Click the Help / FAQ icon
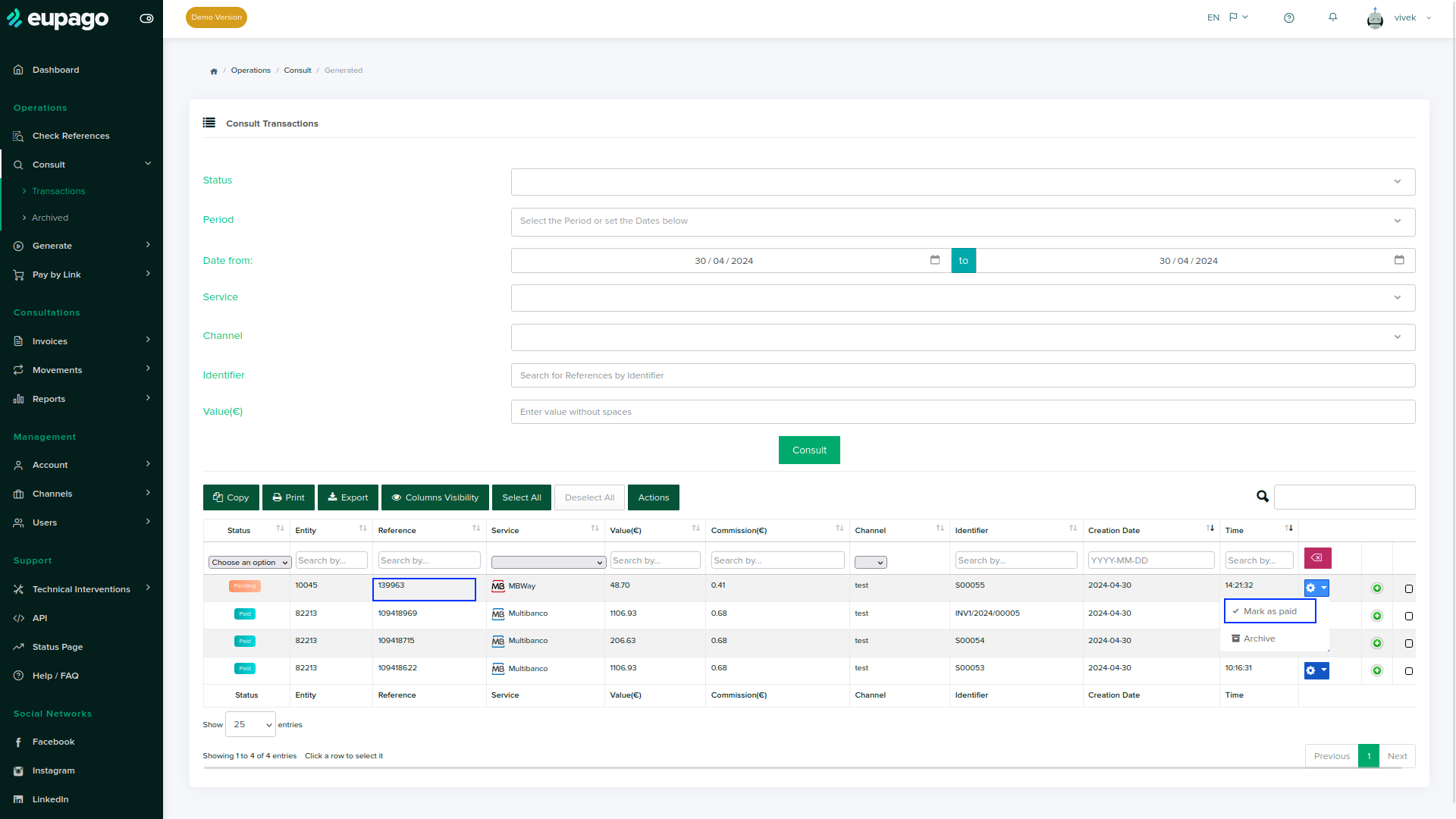This screenshot has width=1456, height=819. point(18,676)
